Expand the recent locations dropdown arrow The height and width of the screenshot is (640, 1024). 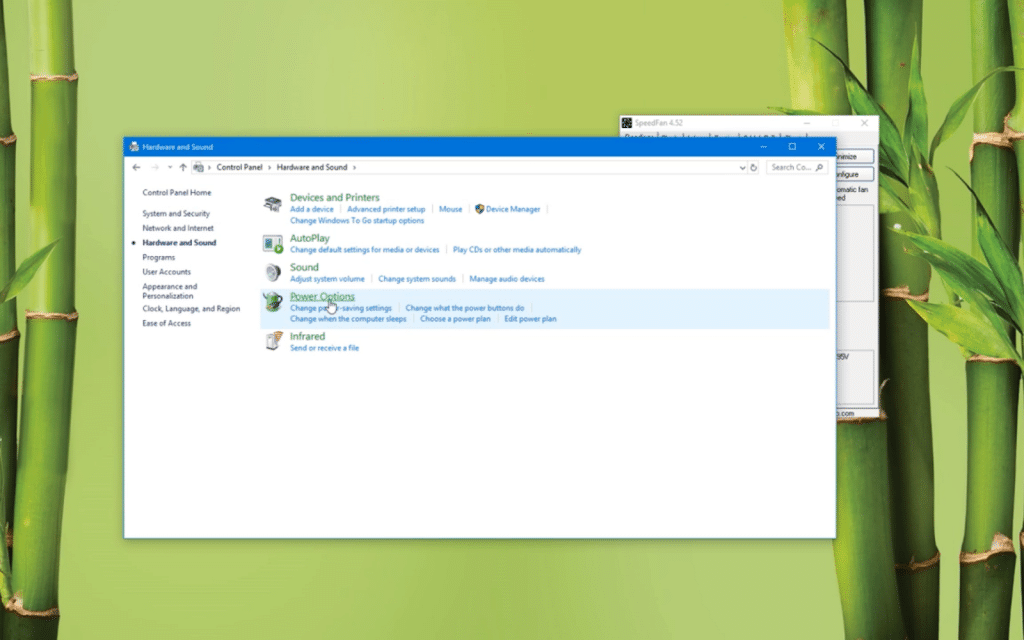pos(170,168)
